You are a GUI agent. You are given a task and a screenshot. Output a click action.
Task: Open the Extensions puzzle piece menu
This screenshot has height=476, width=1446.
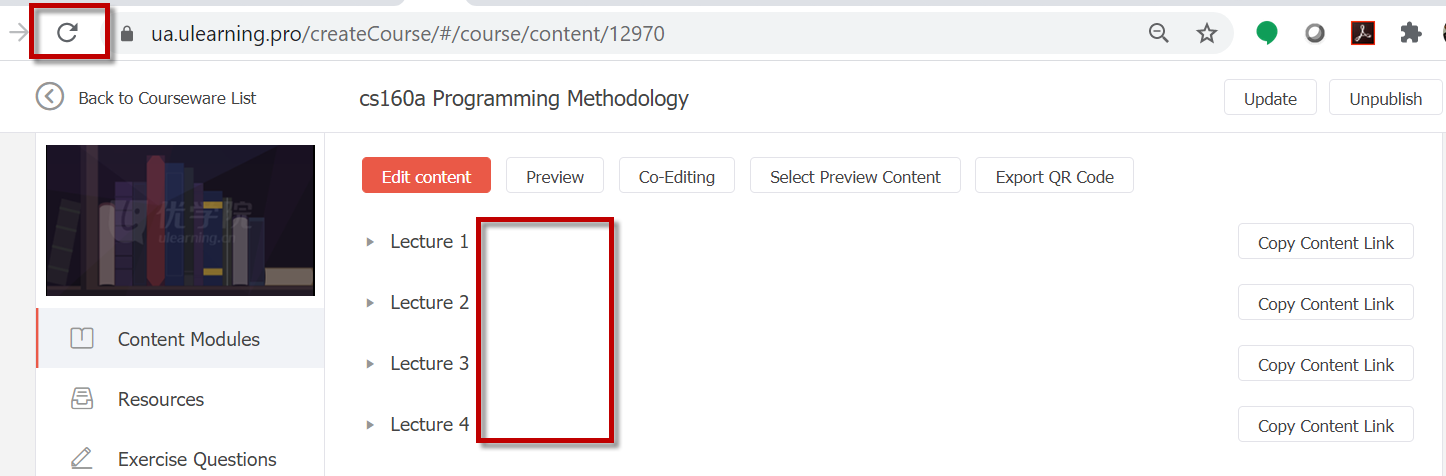pyautogui.click(x=1411, y=33)
